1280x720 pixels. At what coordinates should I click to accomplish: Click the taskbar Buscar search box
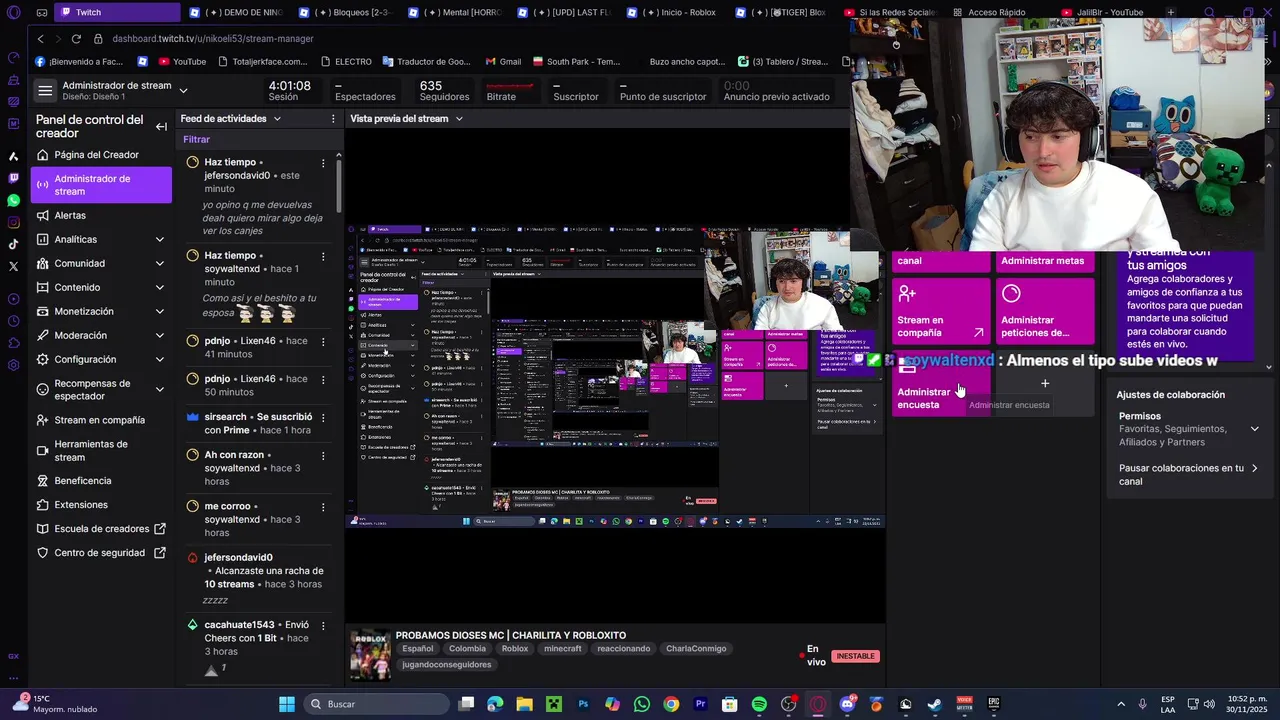pos(376,704)
